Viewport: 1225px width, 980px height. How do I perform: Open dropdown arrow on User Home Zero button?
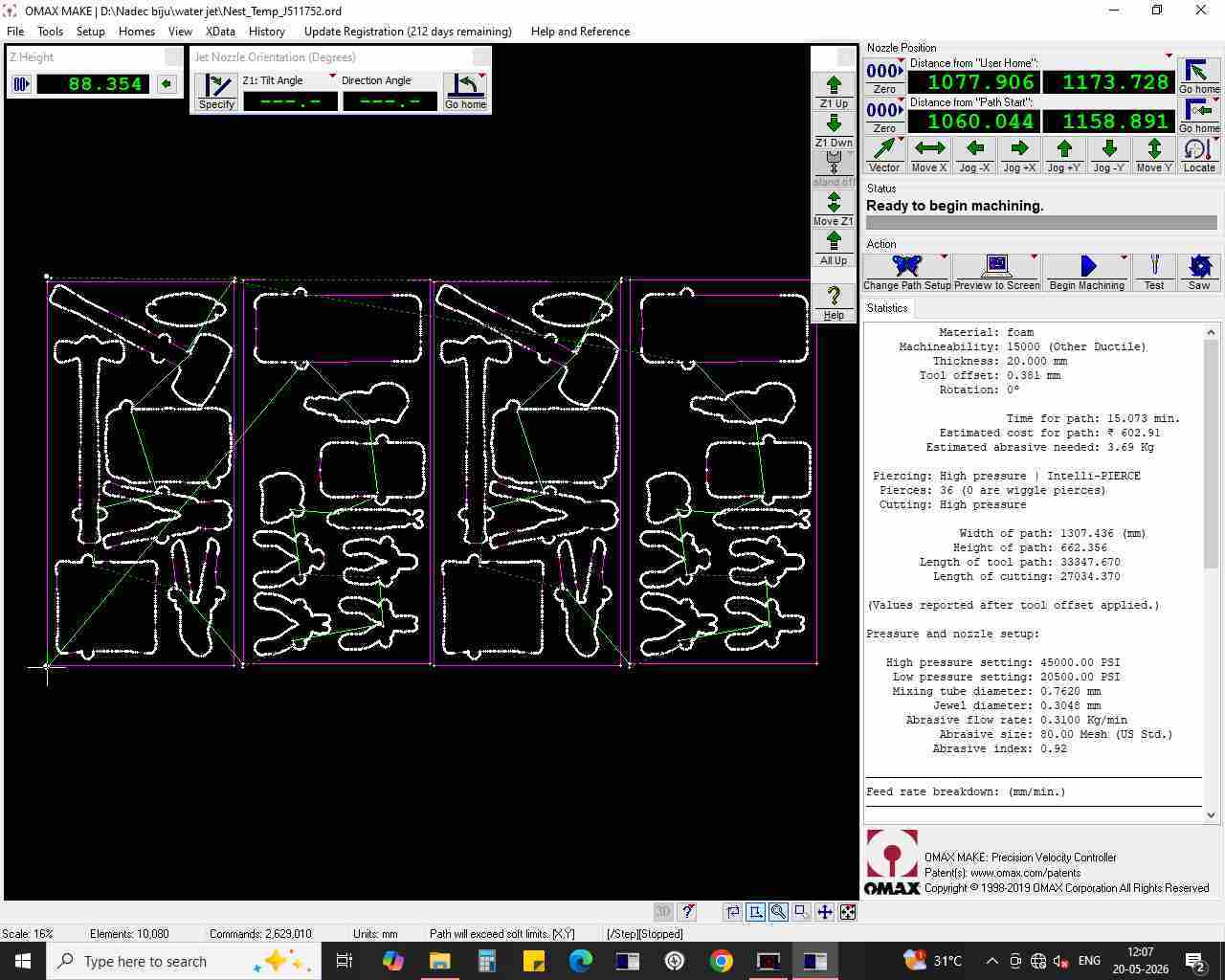tap(901, 62)
